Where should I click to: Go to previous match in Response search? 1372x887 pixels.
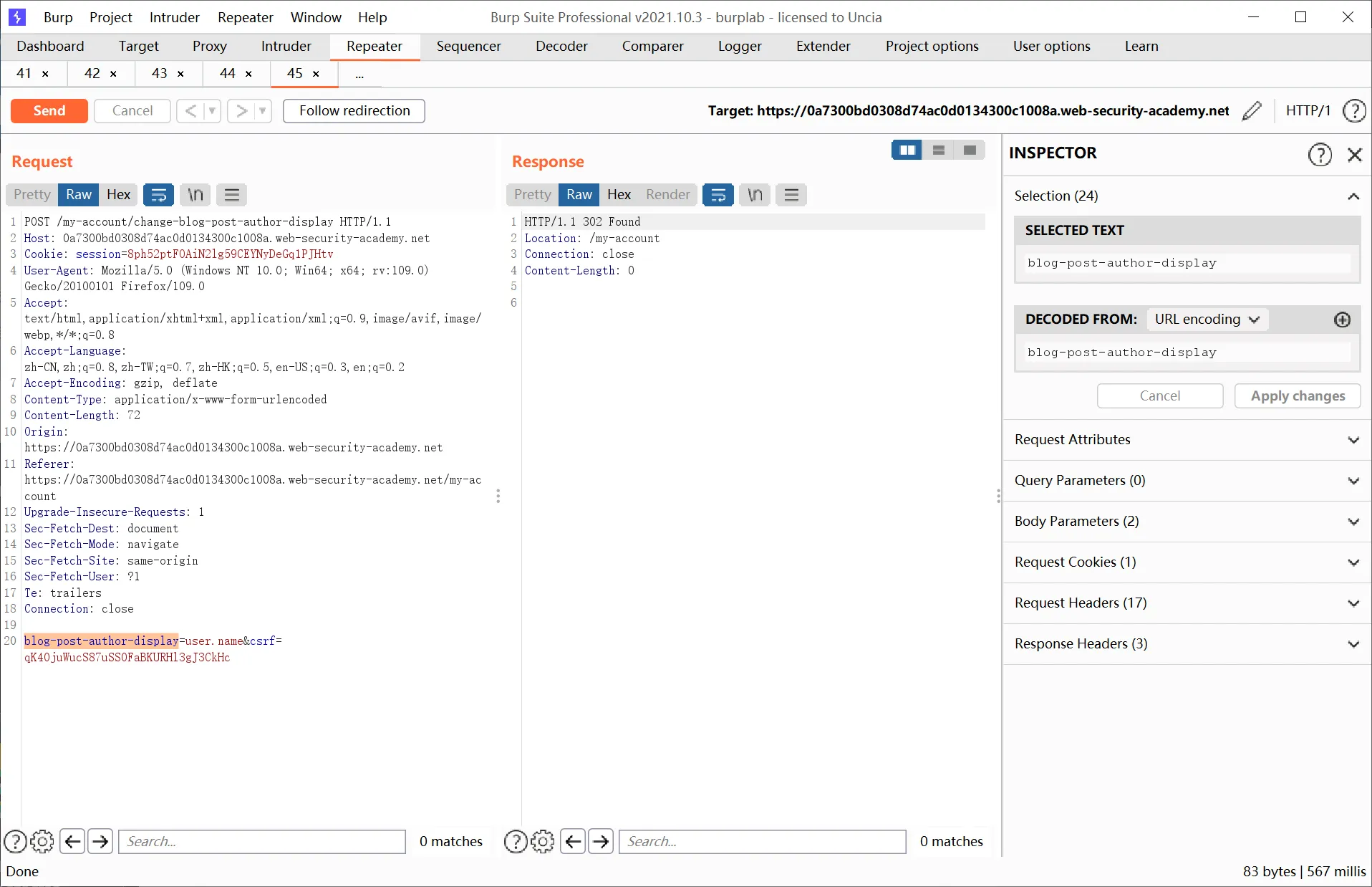point(573,841)
